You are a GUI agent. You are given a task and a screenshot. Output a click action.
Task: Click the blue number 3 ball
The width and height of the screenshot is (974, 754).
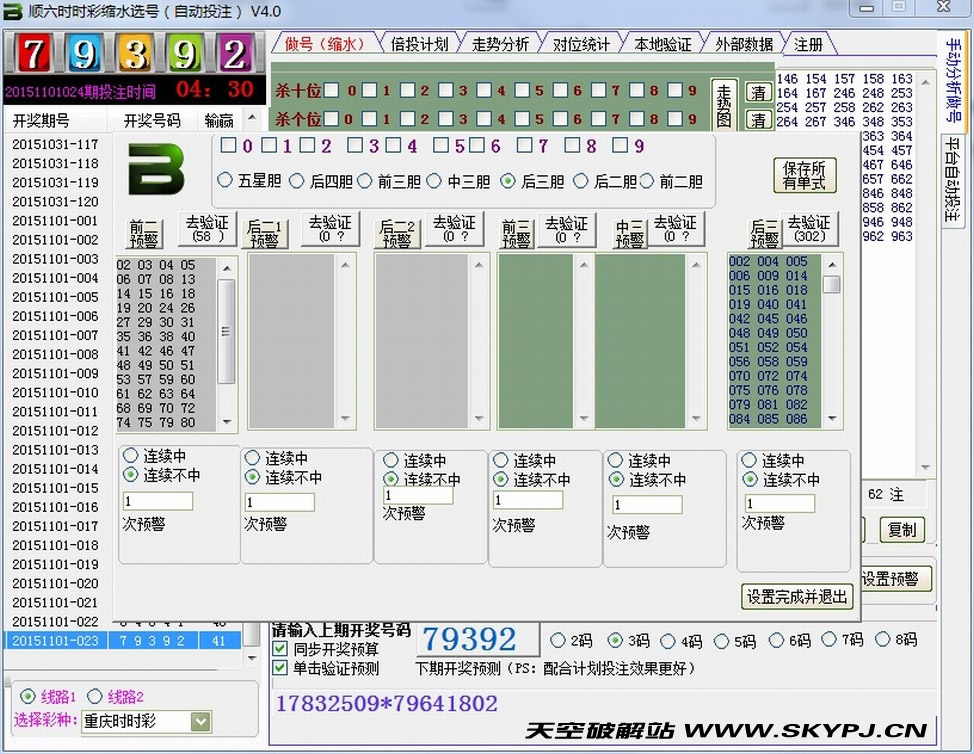click(134, 52)
